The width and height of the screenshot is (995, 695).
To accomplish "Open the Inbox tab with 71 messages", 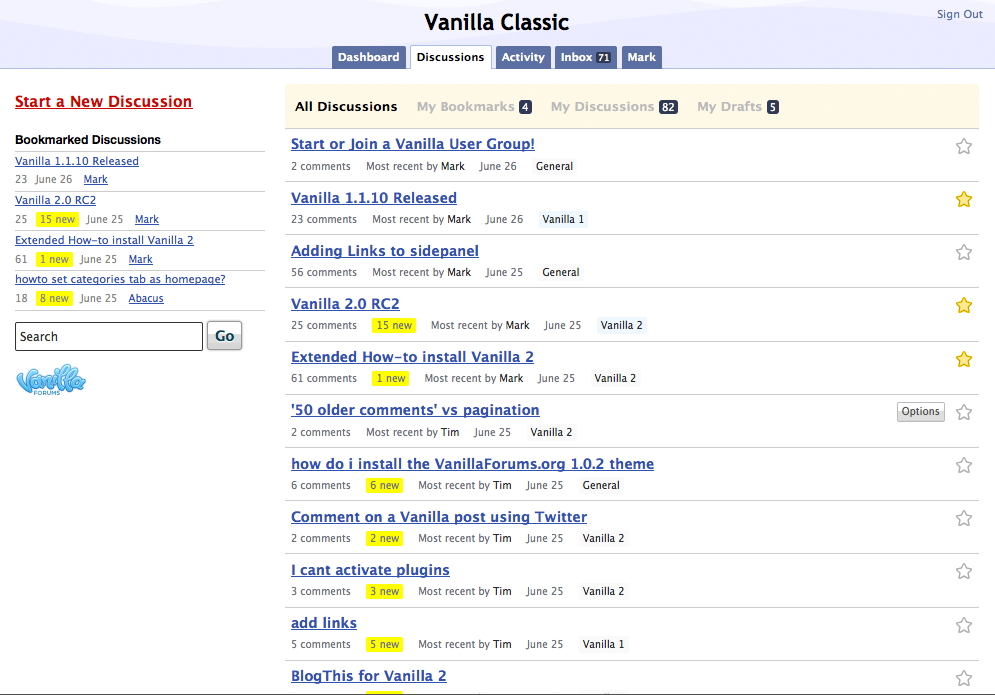I will tap(585, 57).
